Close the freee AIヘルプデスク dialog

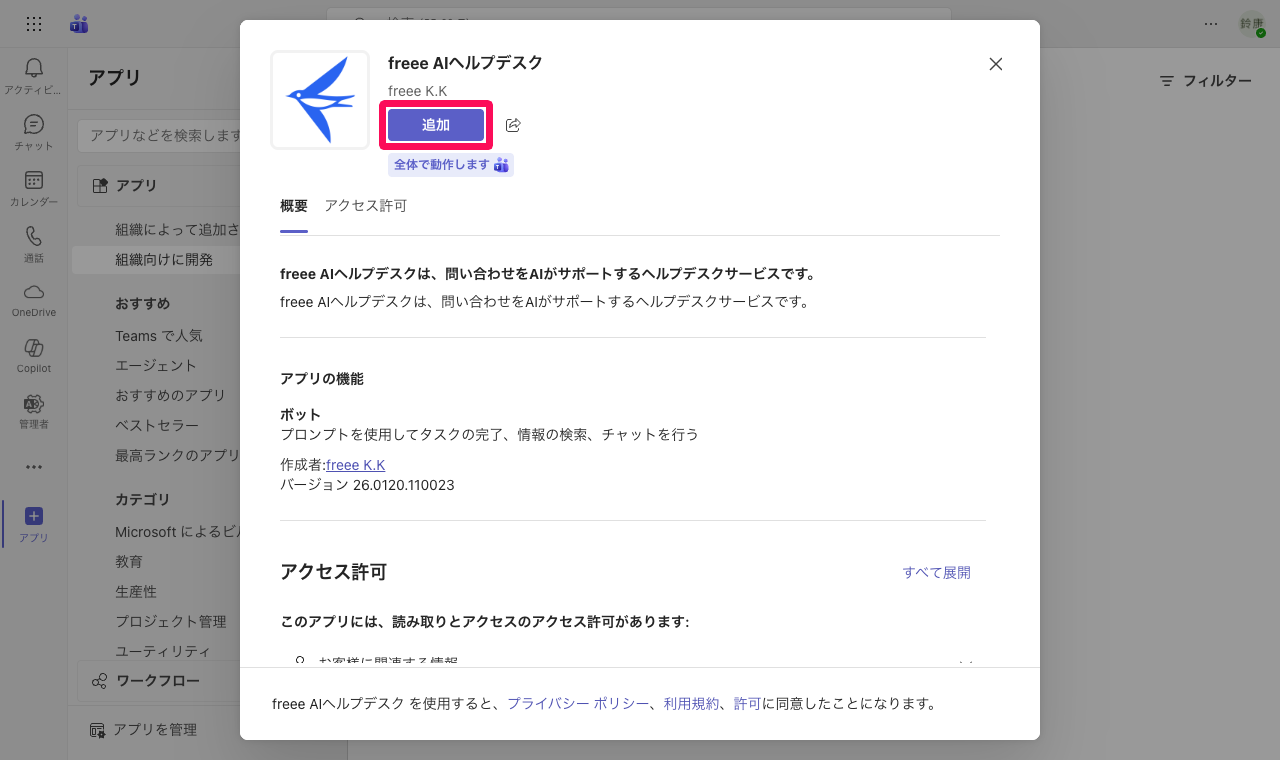click(995, 64)
